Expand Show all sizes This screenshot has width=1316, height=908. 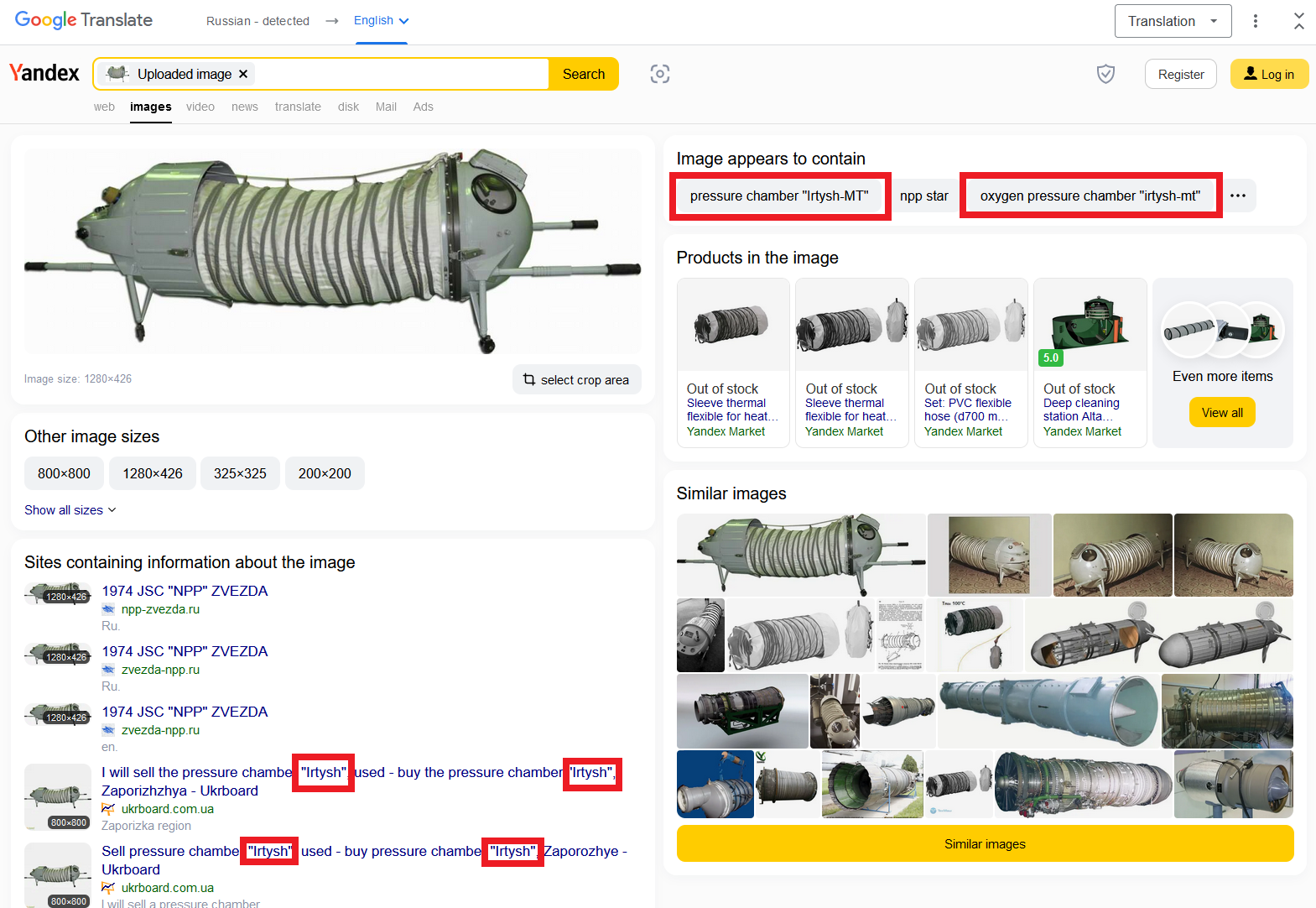pos(70,510)
